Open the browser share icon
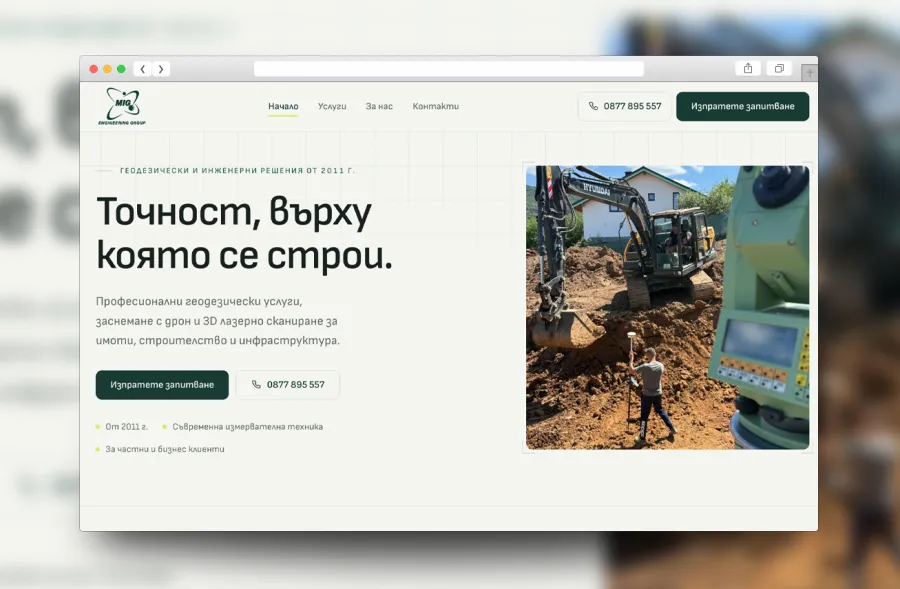Image resolution: width=900 pixels, height=589 pixels. click(x=748, y=68)
